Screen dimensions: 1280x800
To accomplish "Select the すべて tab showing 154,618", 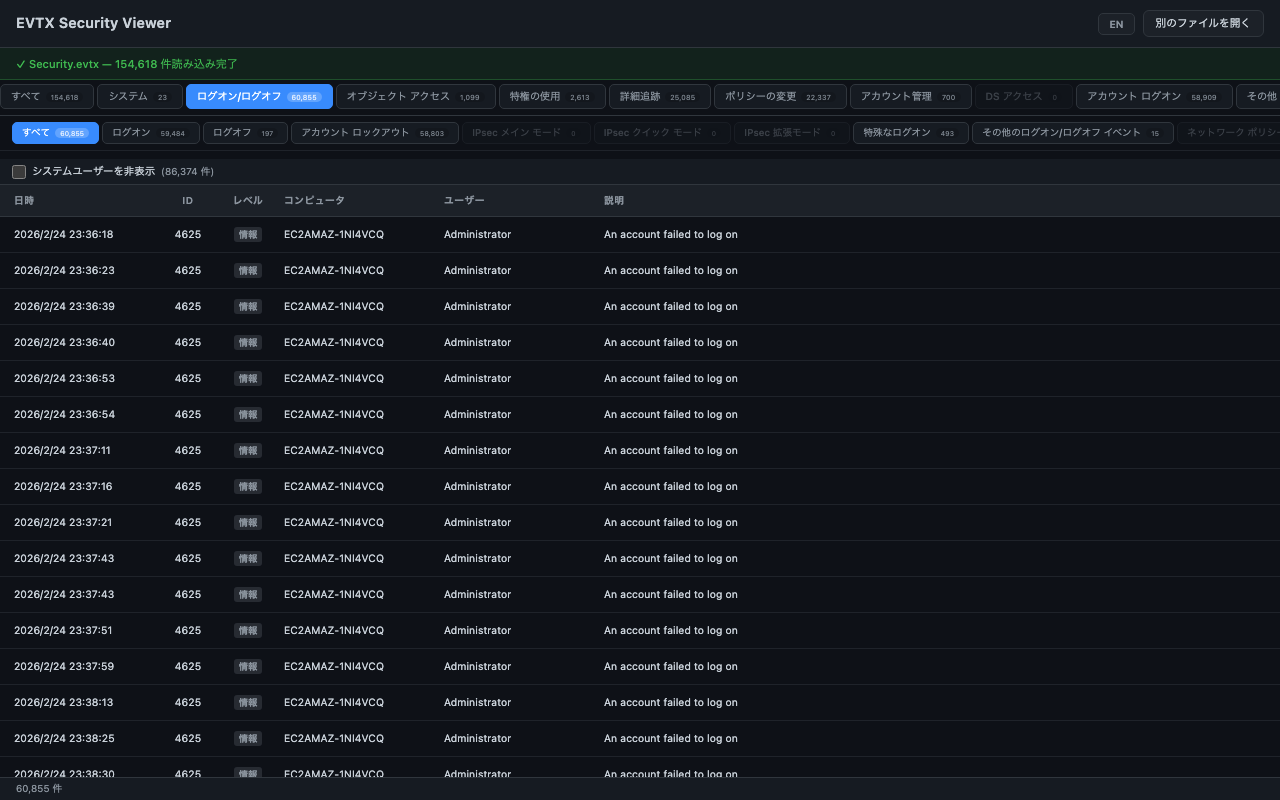I will 46,96.
